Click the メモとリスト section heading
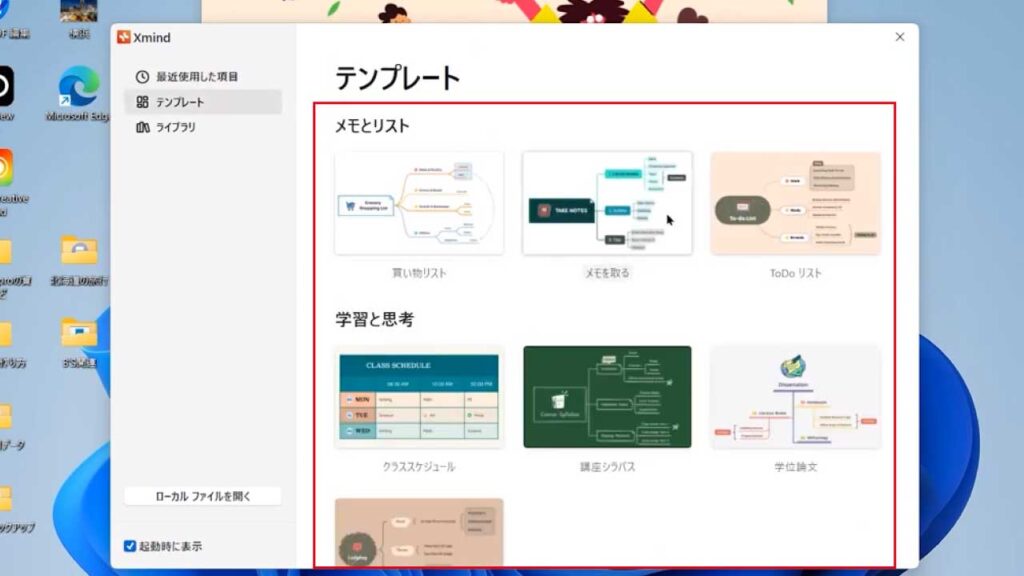 (372, 125)
